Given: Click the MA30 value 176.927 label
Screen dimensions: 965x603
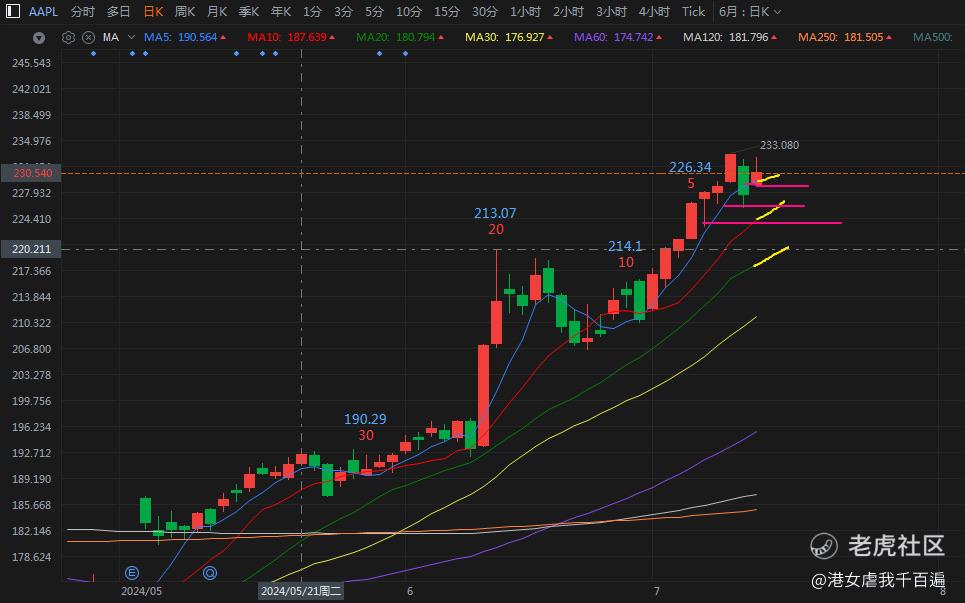Looking at the screenshot, I should [x=509, y=38].
